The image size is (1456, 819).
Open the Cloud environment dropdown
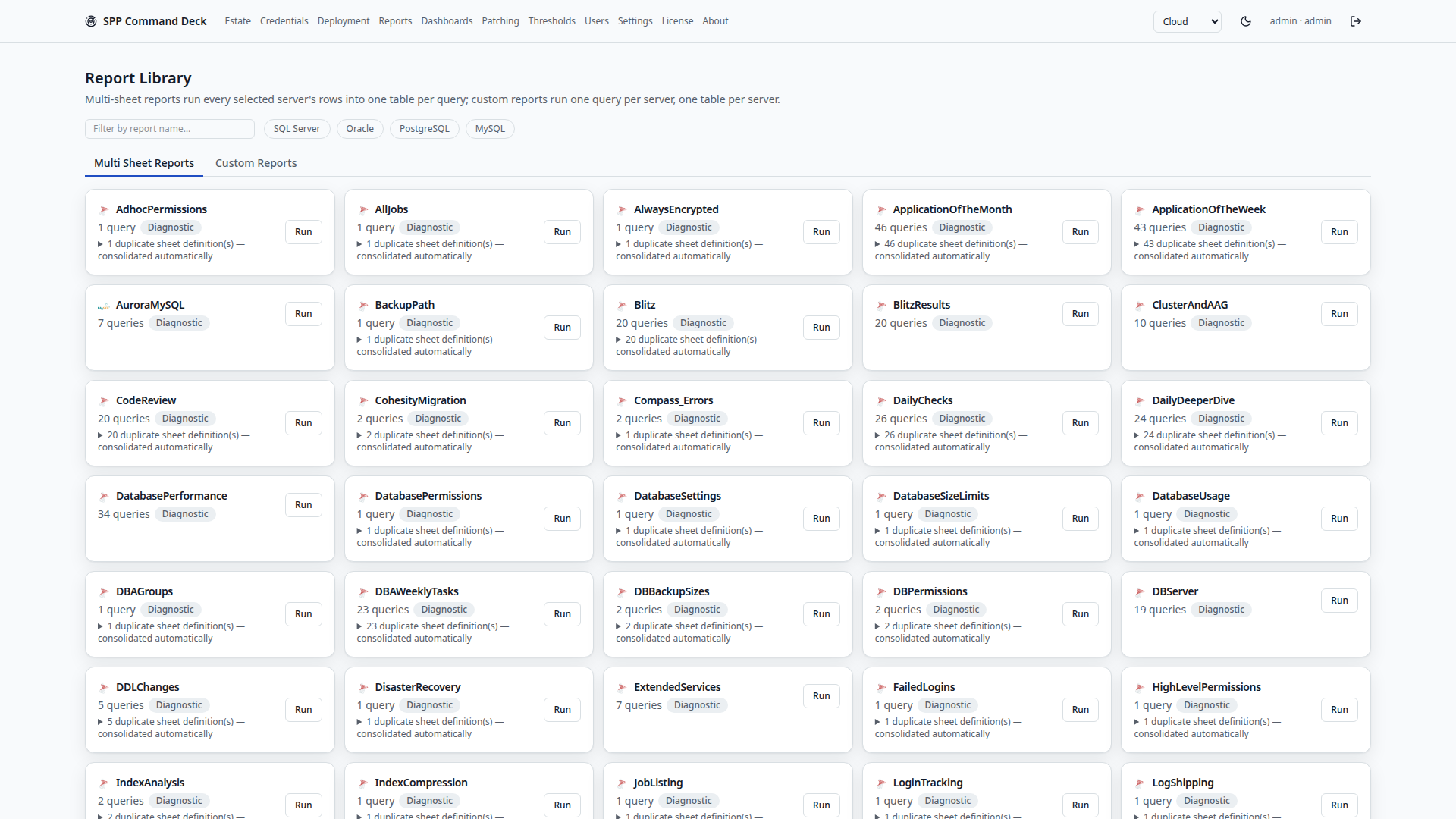tap(1187, 21)
